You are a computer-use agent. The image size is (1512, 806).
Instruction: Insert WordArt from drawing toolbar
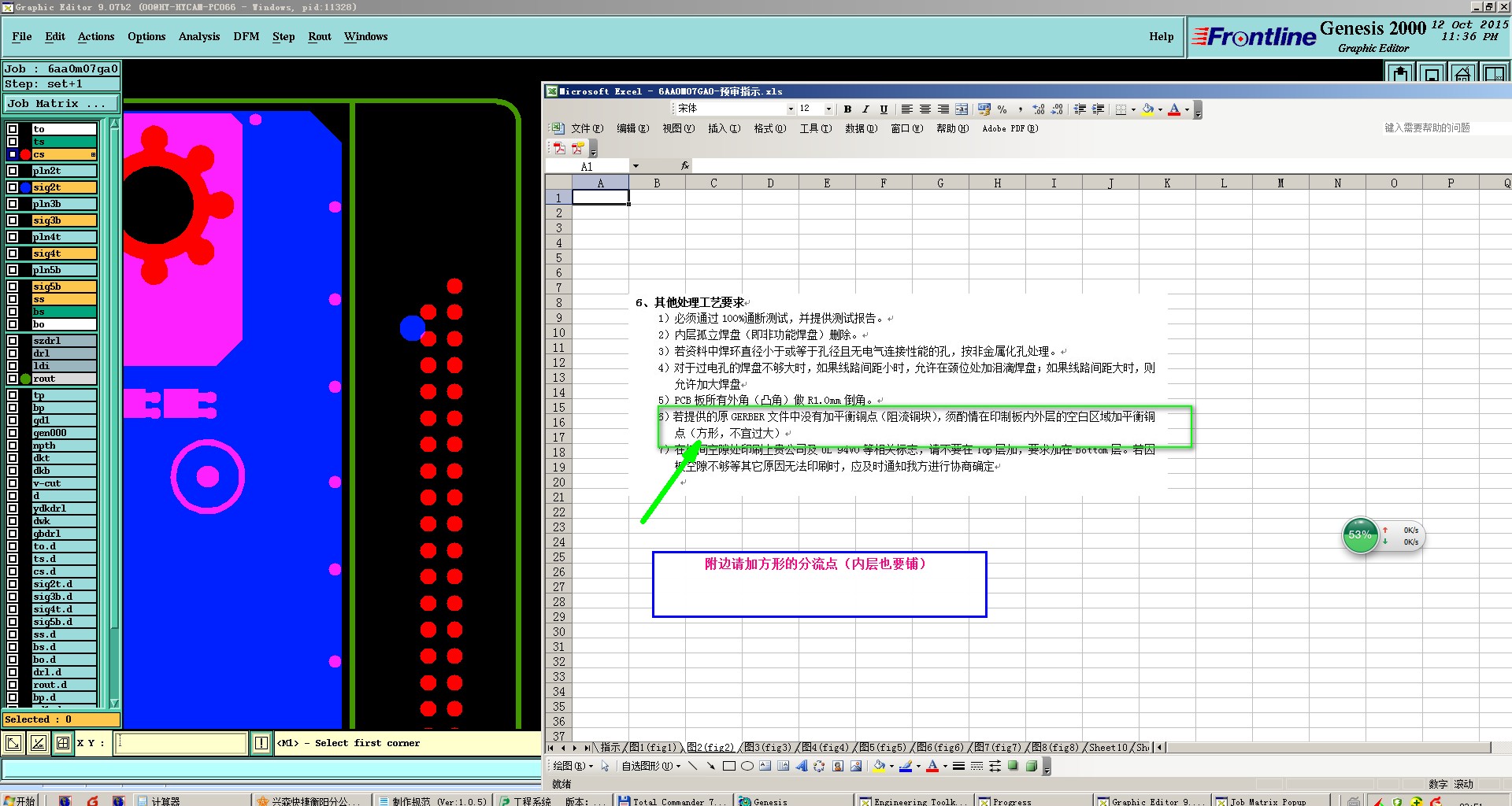point(802,766)
